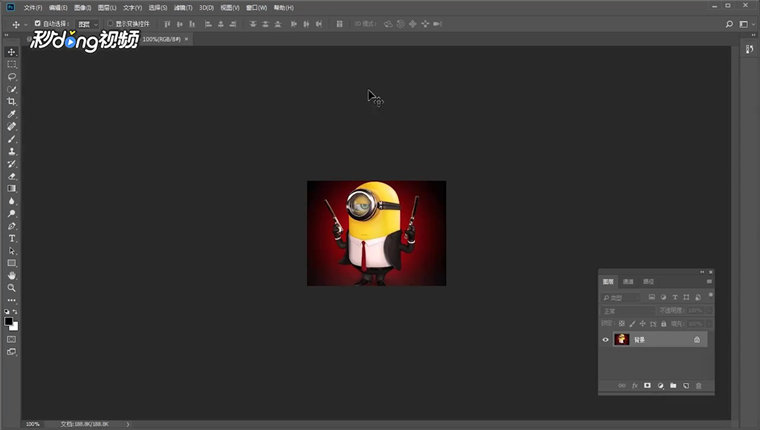Expand the status bar info arrow
This screenshot has width=760, height=430.
(x=128, y=424)
